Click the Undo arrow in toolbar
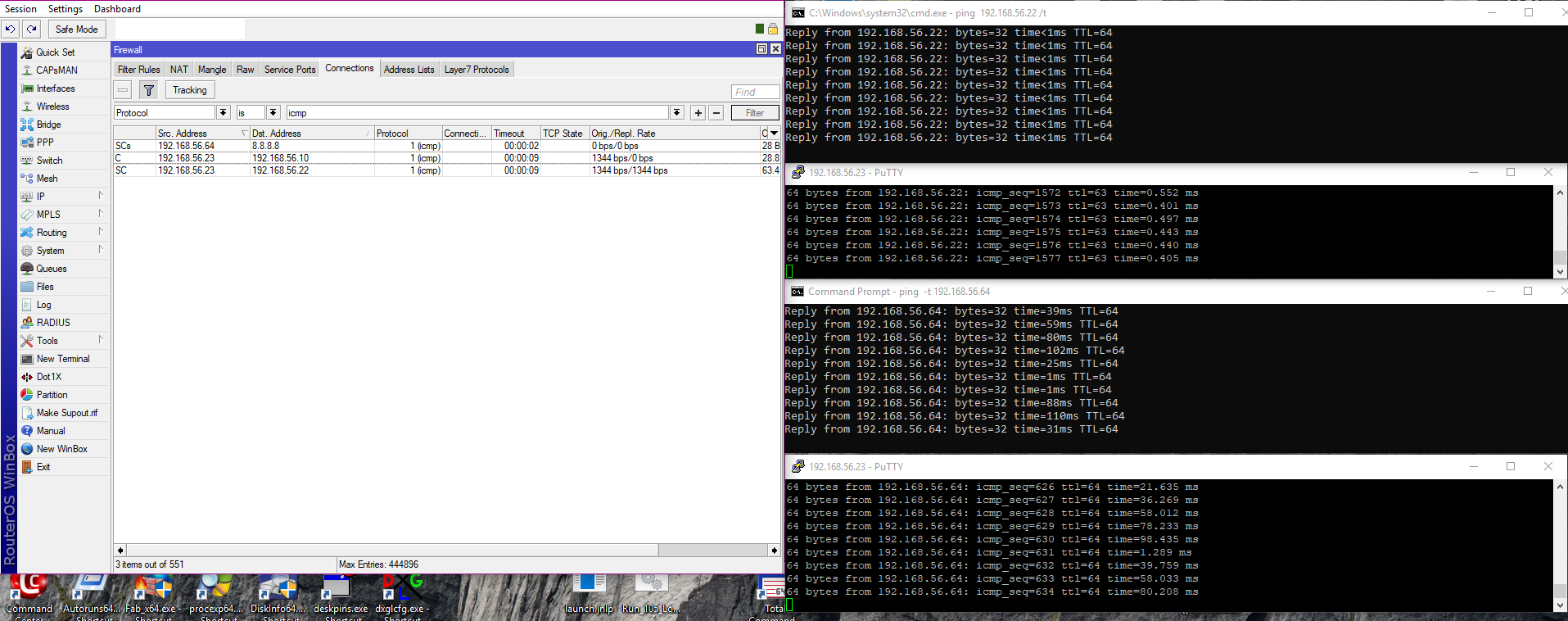Screen dimensions: 1568x621 [x=10, y=29]
